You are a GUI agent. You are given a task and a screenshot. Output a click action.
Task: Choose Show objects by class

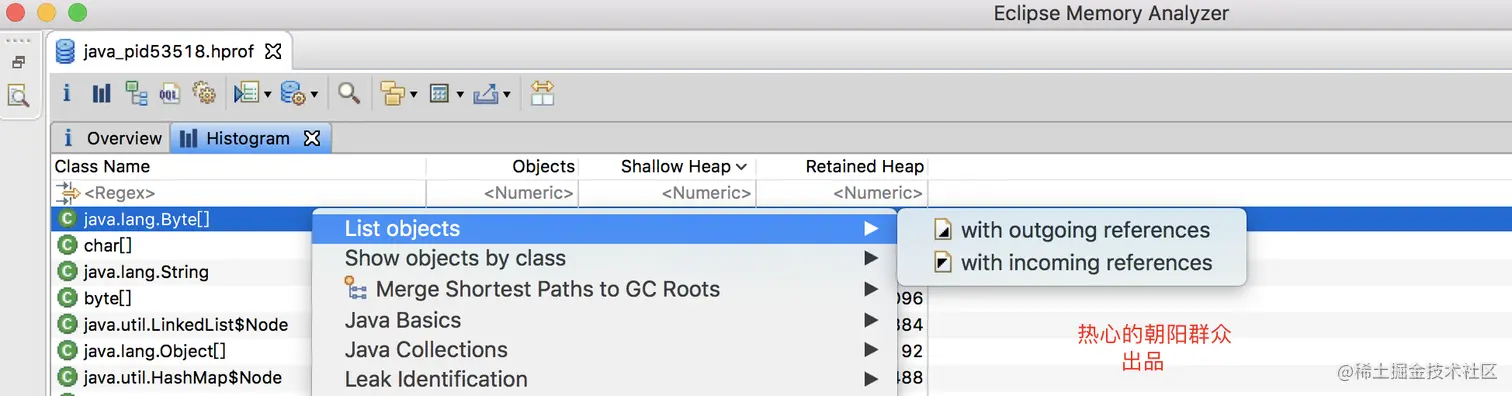[604, 258]
